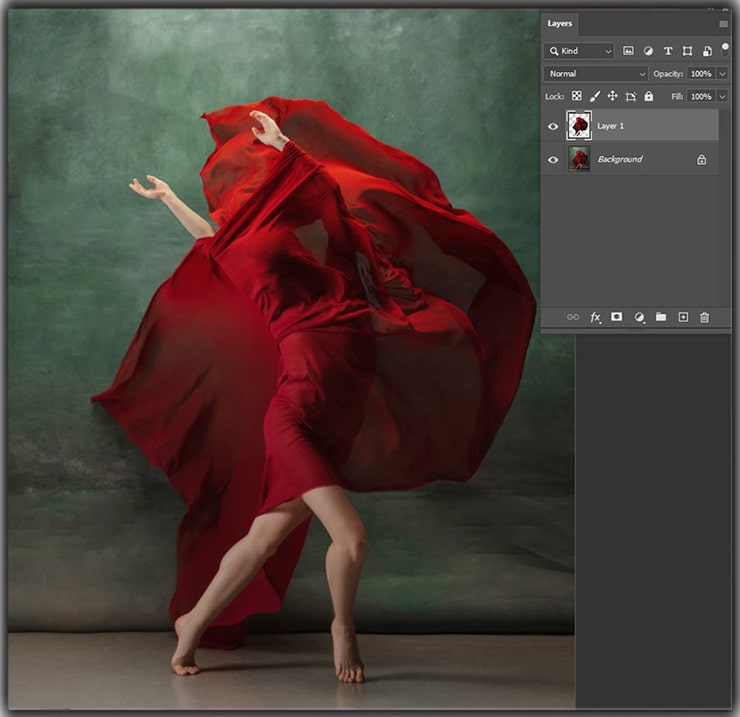Filter layers by shape layers
This screenshot has width=740, height=717.
point(687,51)
